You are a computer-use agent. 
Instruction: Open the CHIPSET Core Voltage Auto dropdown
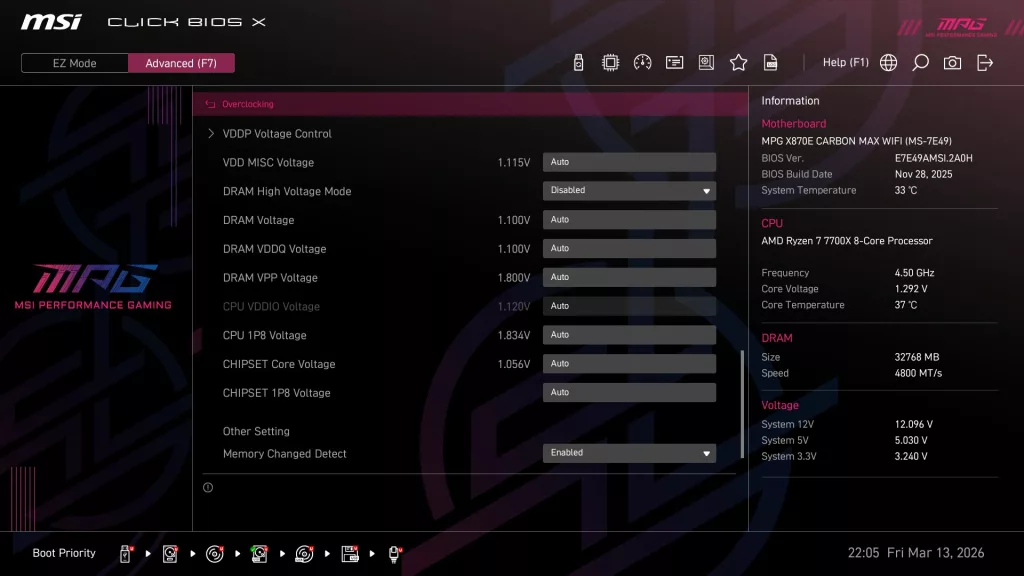[629, 363]
